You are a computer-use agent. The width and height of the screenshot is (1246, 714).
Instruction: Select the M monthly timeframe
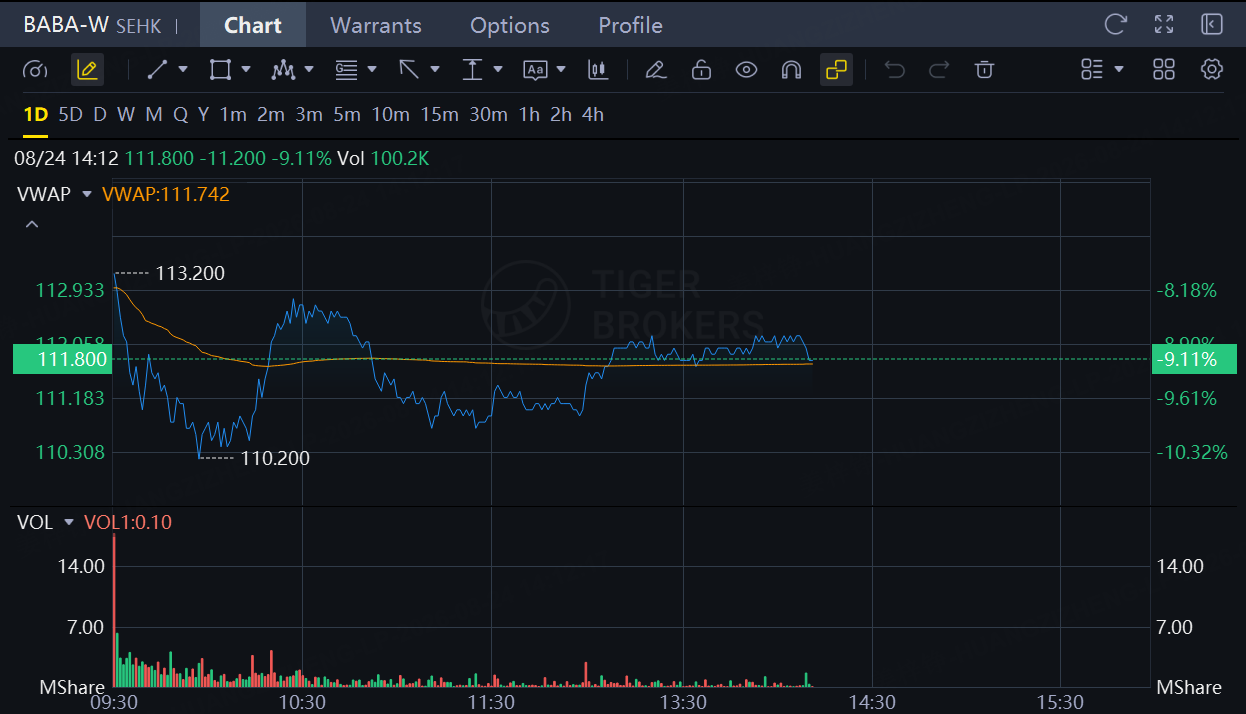(153, 115)
